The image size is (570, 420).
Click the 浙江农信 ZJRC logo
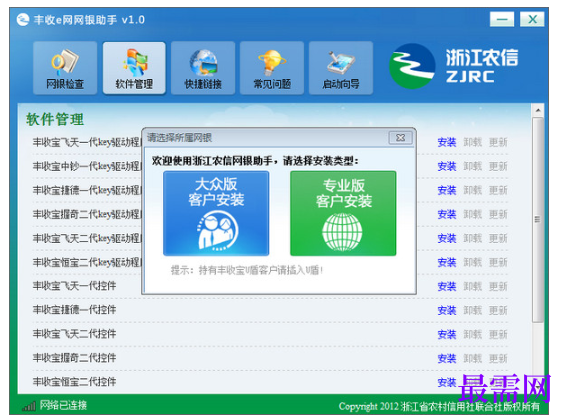point(453,66)
